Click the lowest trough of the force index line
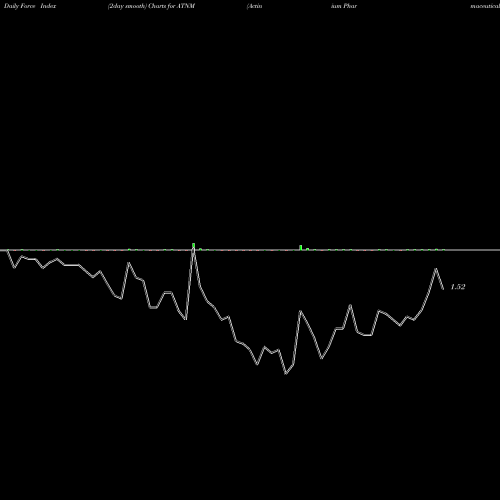Screen dimensions: 500x500 (x=286, y=374)
